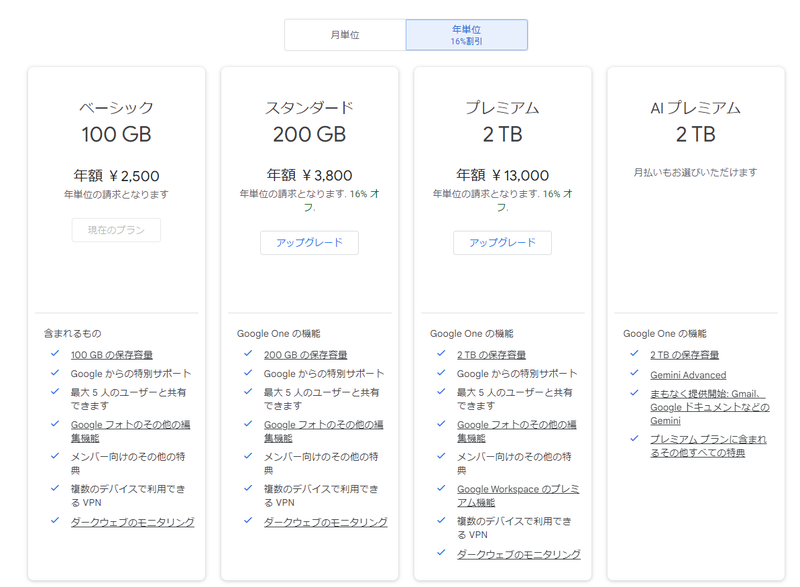Open 2 TB の保存容量 link in プレミアム card

coord(491,355)
